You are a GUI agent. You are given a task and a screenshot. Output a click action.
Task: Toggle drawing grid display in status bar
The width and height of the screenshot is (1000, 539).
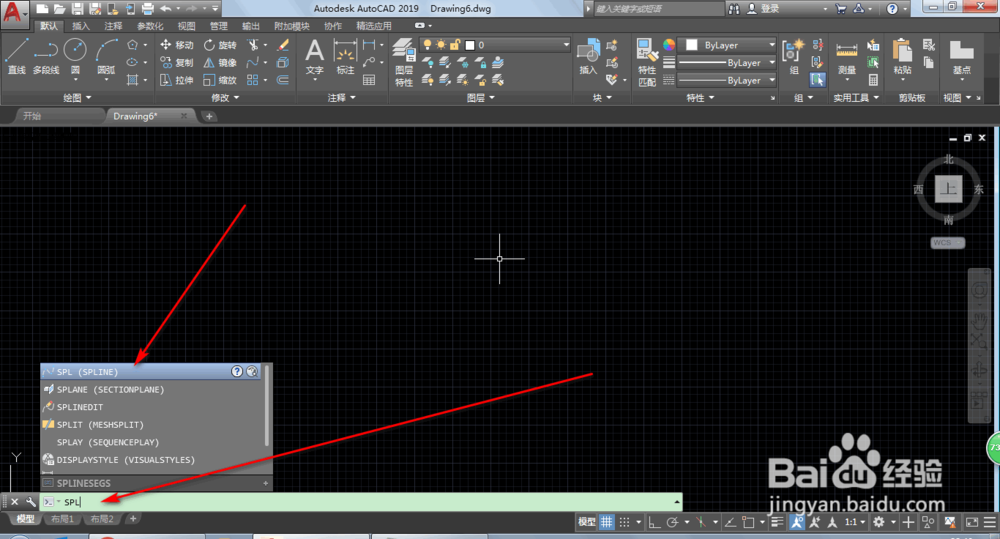[606, 522]
